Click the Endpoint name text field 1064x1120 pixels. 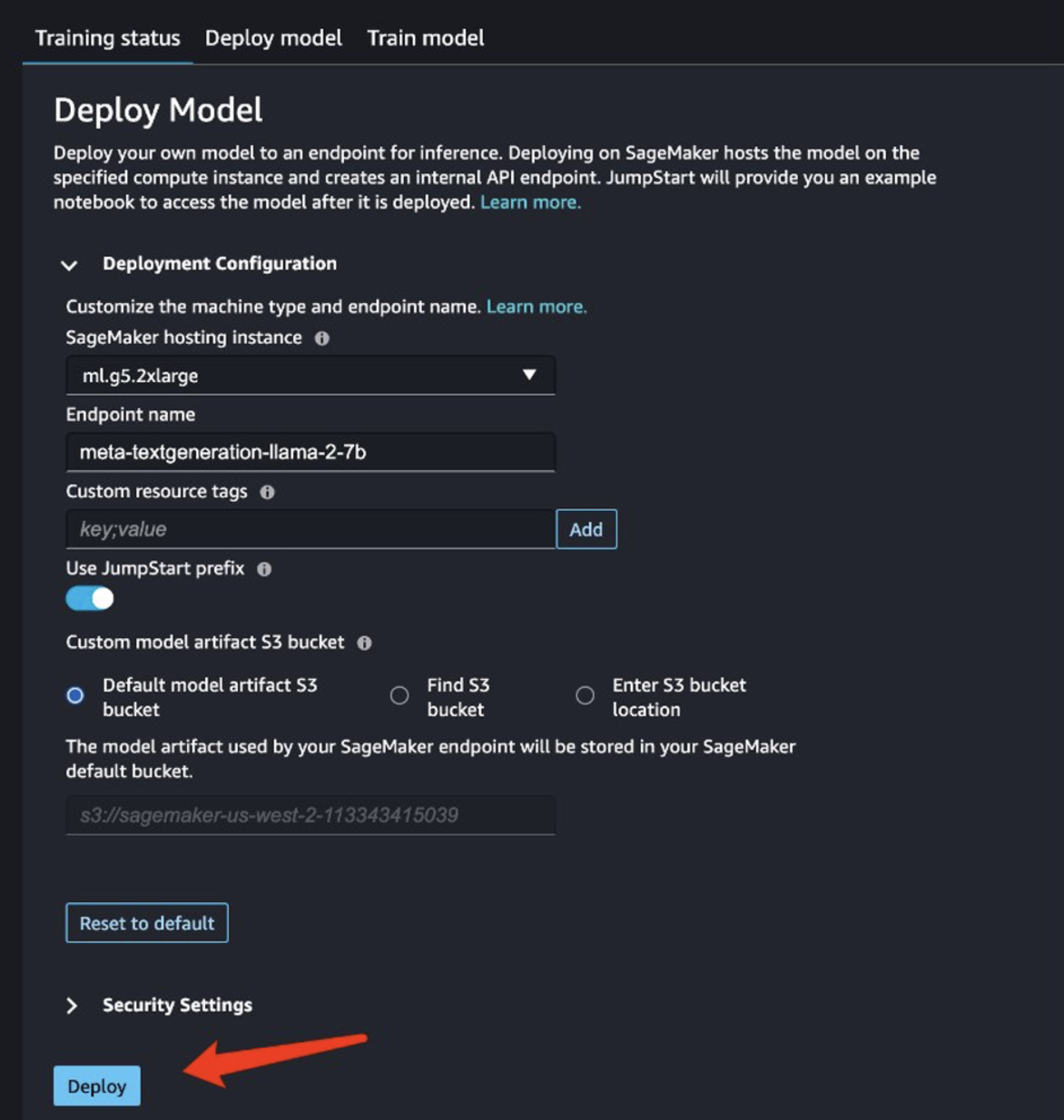pyautogui.click(x=310, y=452)
